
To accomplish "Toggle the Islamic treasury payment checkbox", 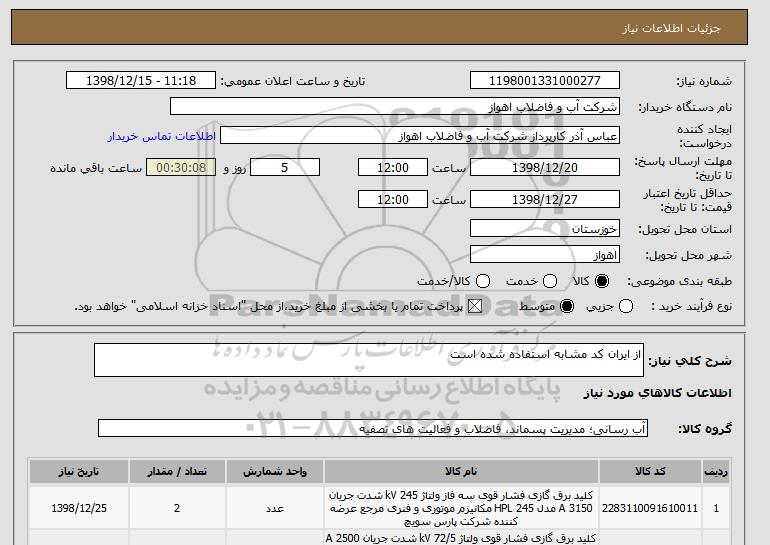I will tap(475, 306).
